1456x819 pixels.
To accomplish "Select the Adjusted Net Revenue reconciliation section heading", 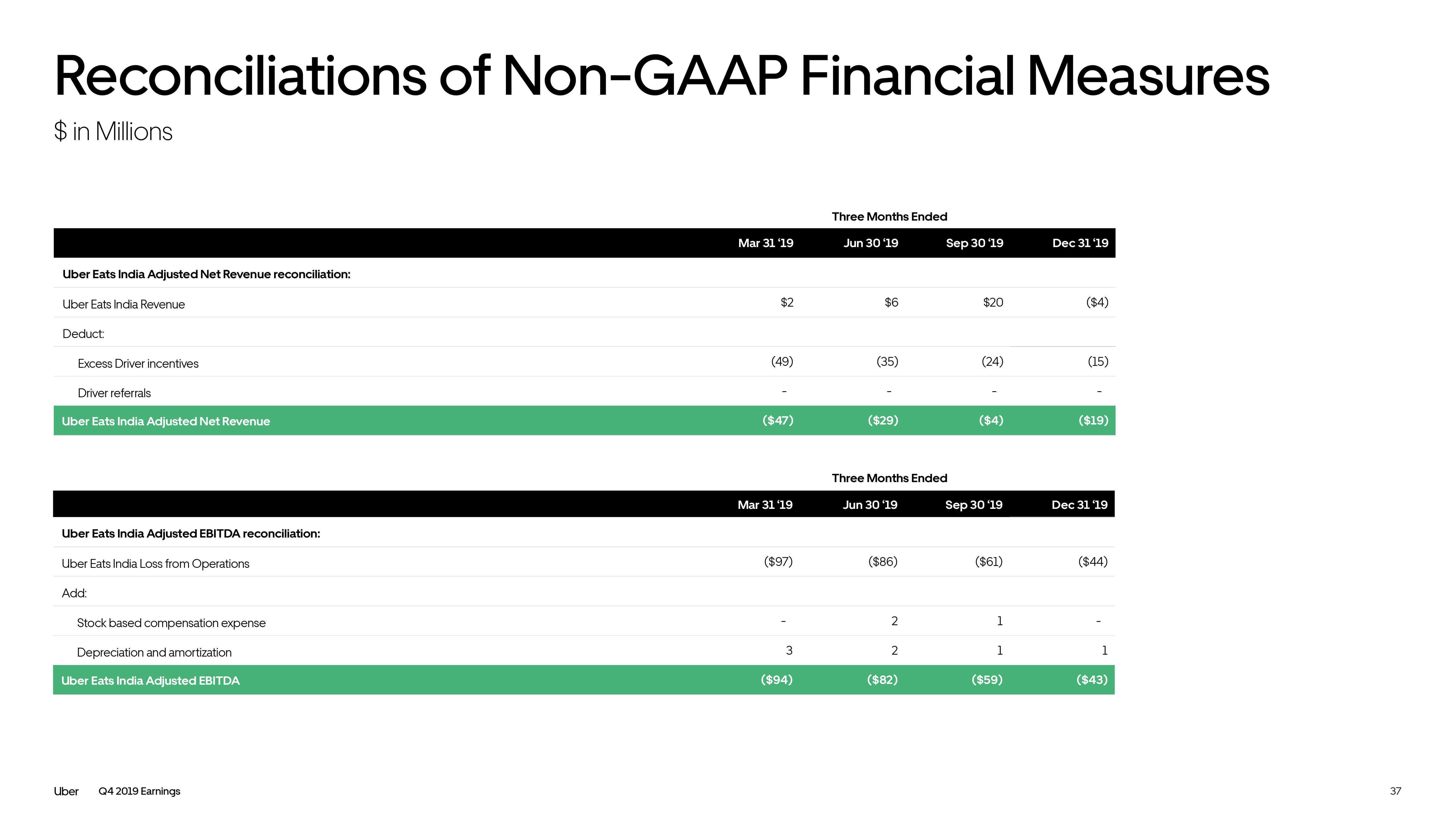I will pyautogui.click(x=206, y=274).
